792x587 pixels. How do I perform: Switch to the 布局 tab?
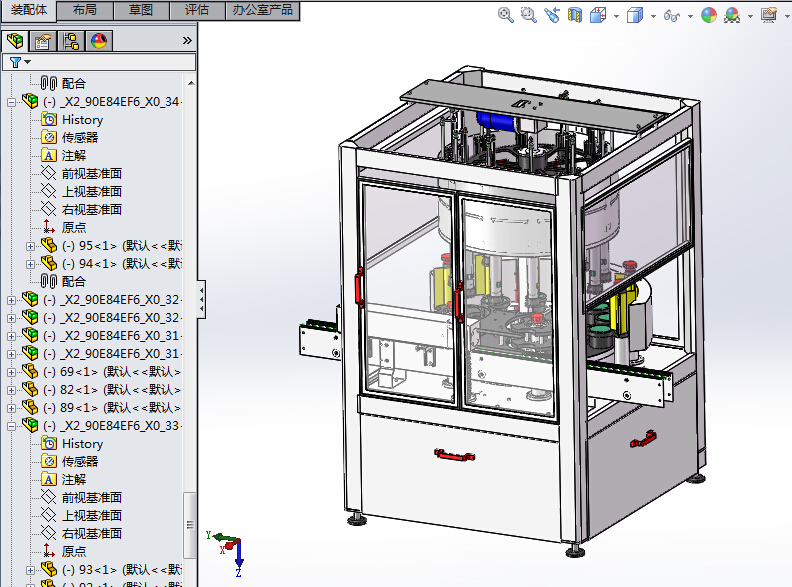(x=85, y=10)
